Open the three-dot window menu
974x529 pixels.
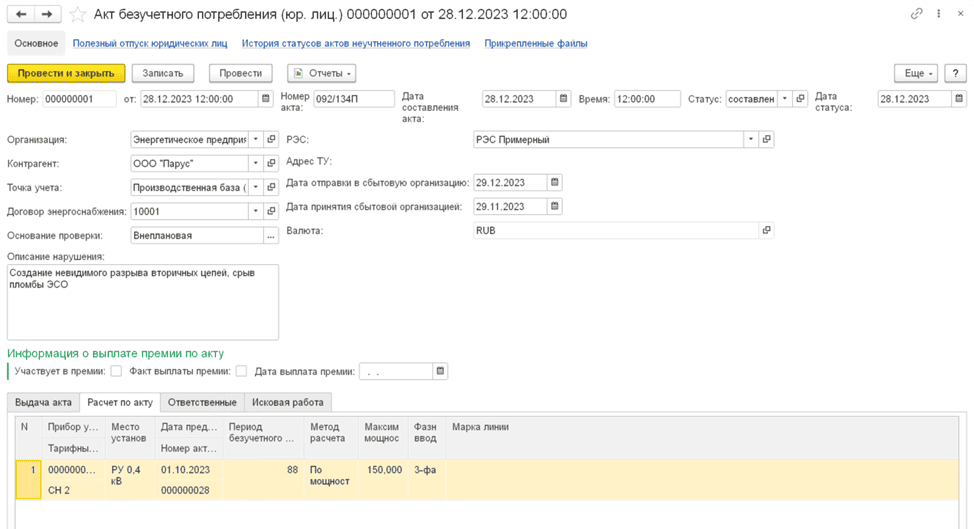click(939, 14)
